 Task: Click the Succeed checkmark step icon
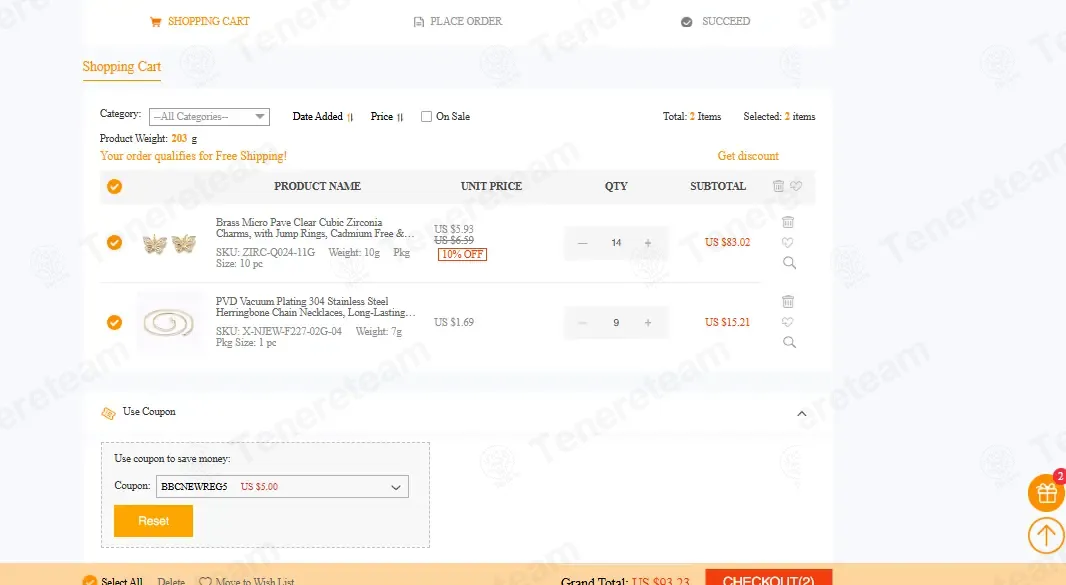(x=687, y=22)
